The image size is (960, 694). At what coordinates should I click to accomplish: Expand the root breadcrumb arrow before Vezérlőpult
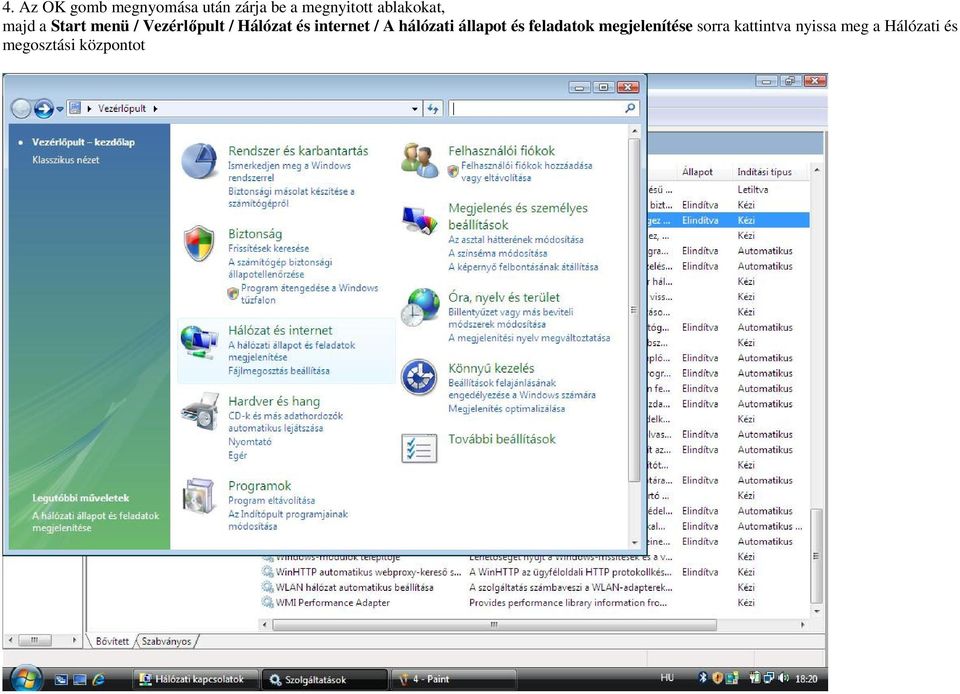click(89, 108)
